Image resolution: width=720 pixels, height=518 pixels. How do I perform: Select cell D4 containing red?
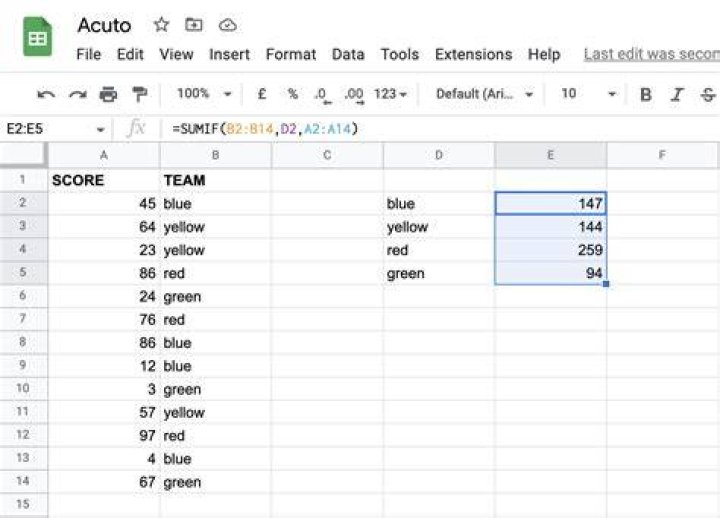click(x=439, y=250)
